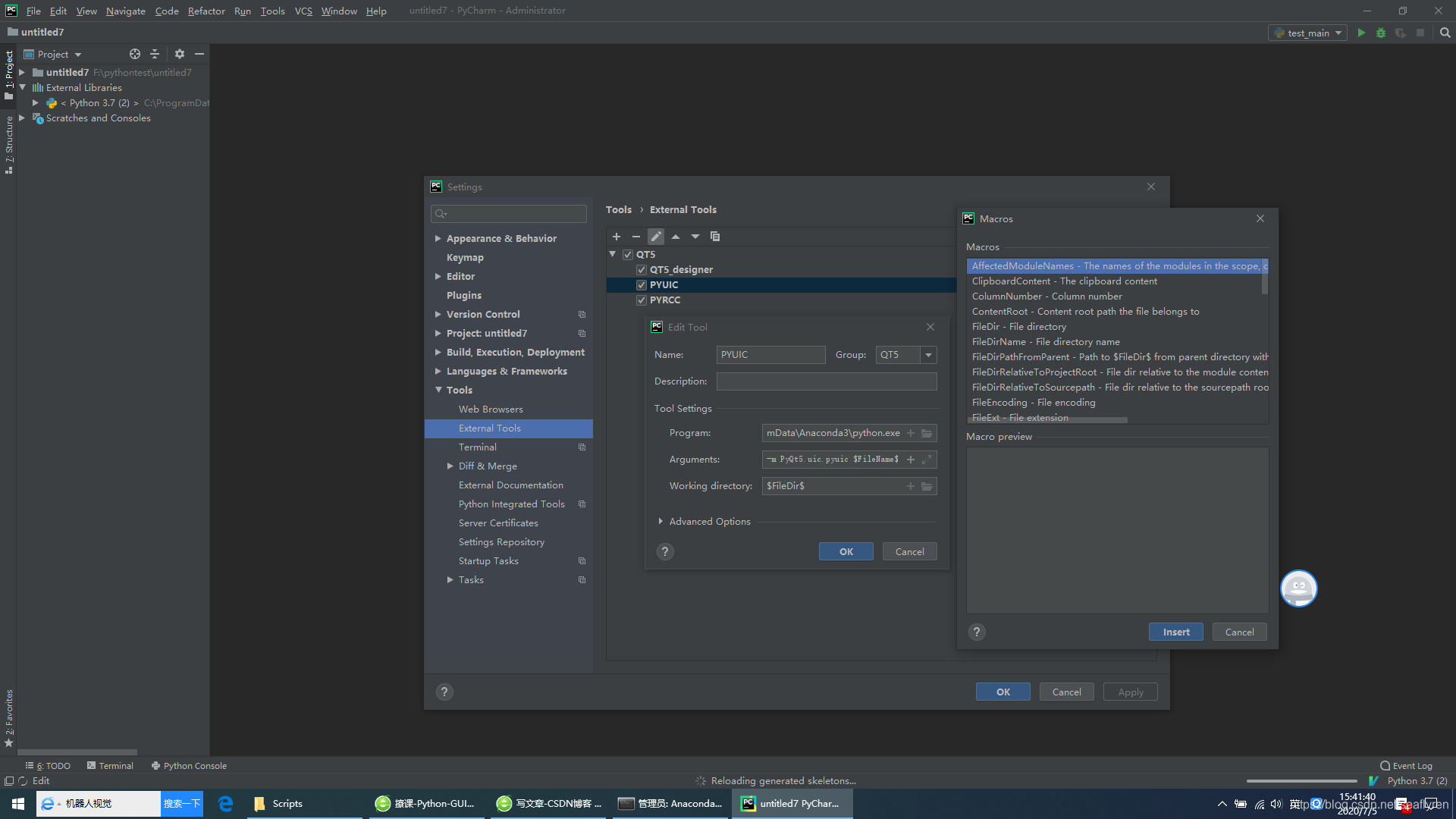
Task: Open the Group QT5 dropdown
Action: (928, 355)
